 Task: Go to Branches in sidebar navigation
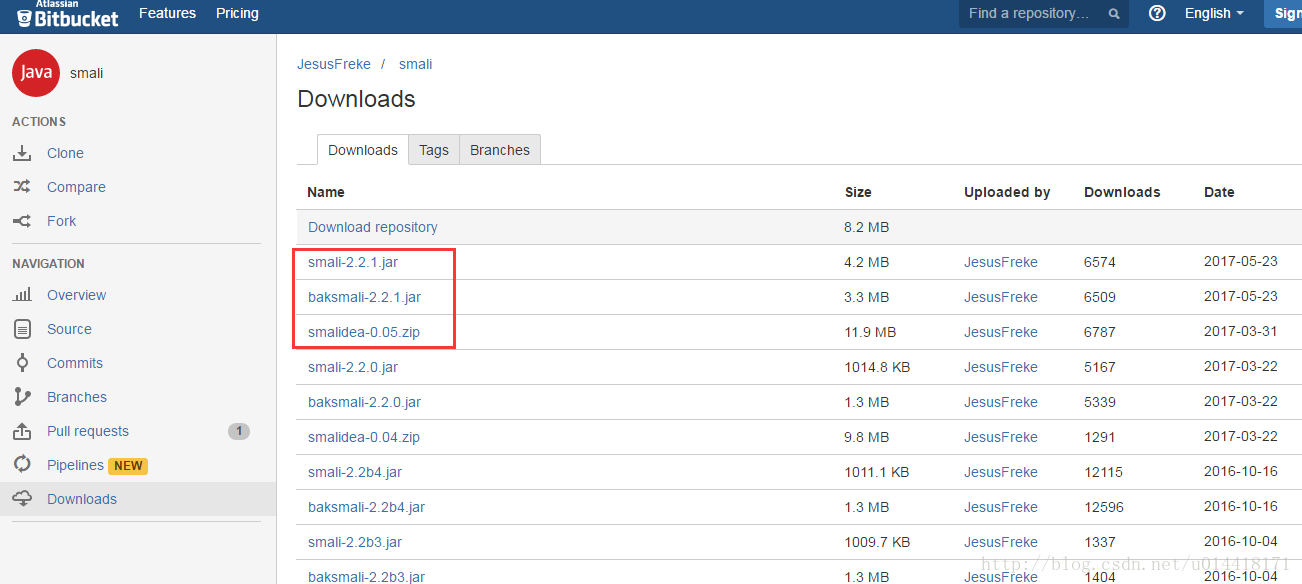(x=77, y=397)
